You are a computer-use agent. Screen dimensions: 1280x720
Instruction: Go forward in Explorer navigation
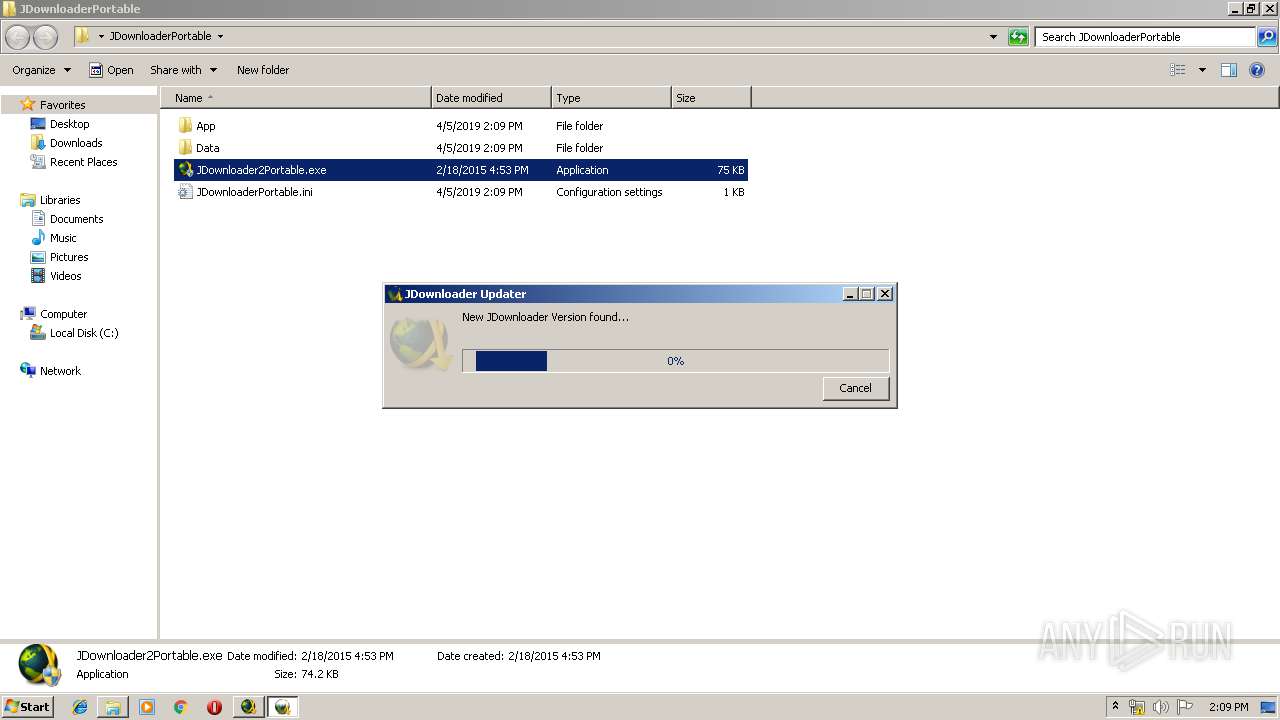click(46, 37)
